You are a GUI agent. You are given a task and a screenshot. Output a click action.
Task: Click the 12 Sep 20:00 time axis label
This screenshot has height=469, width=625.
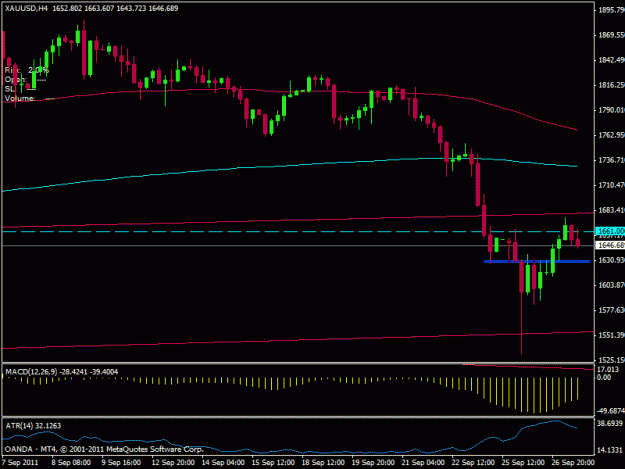(x=173, y=463)
